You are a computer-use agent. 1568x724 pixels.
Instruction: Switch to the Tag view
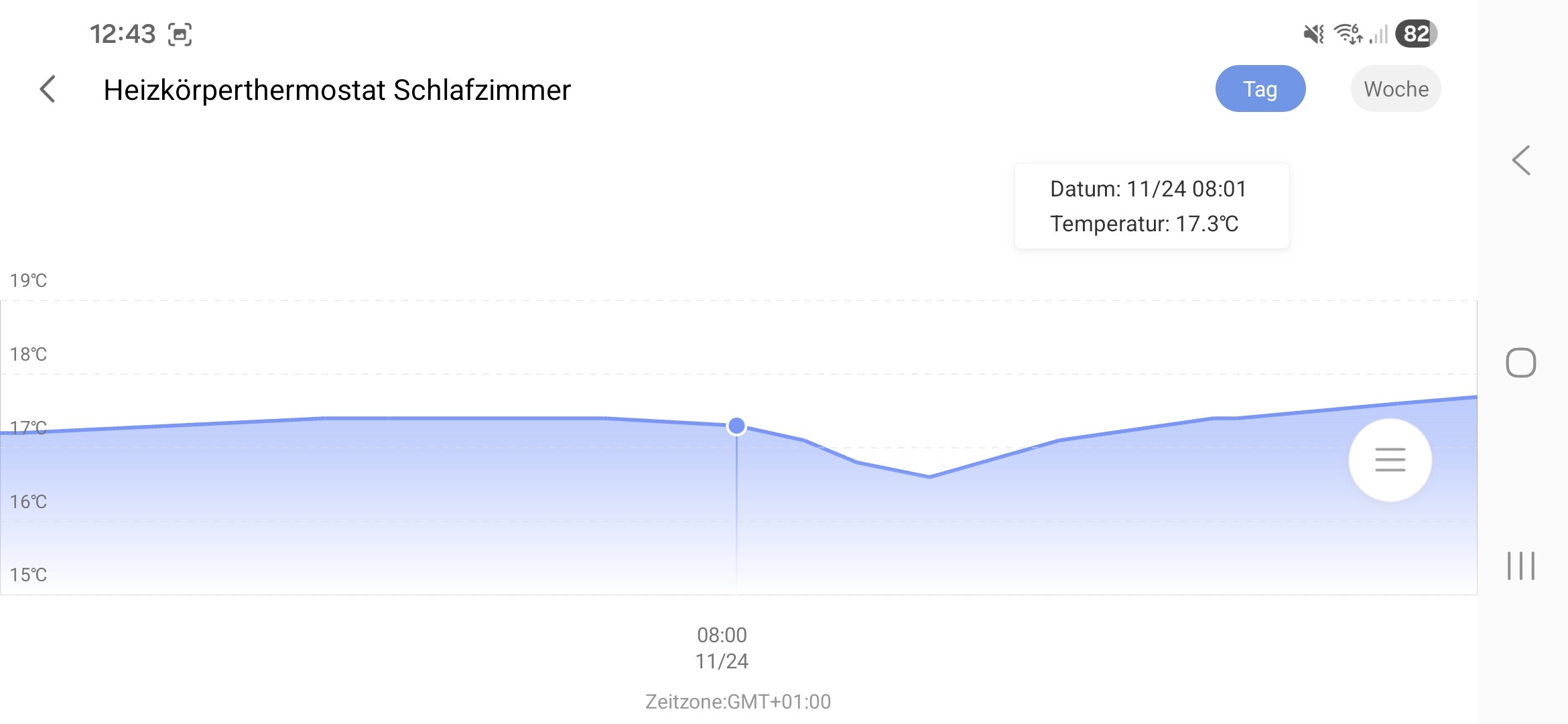point(1260,89)
